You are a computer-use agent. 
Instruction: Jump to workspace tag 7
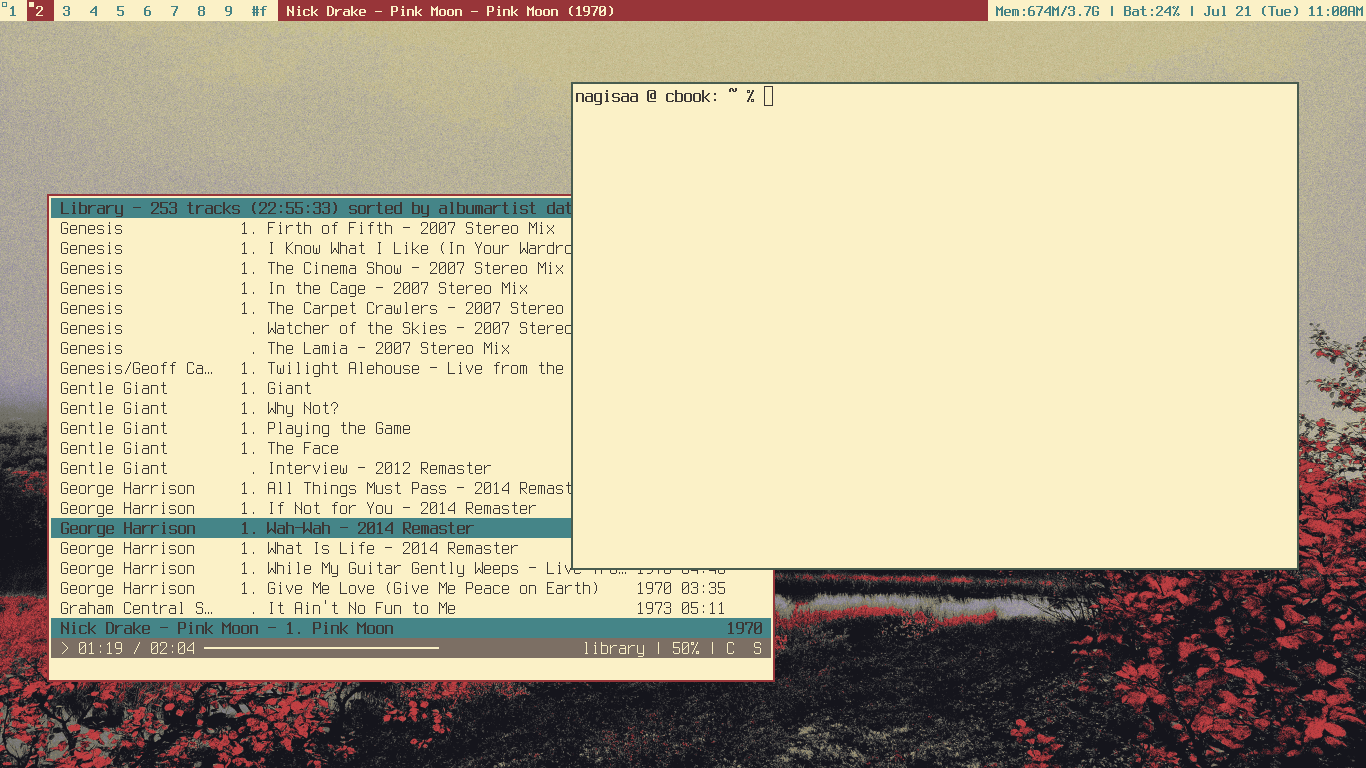[175, 11]
